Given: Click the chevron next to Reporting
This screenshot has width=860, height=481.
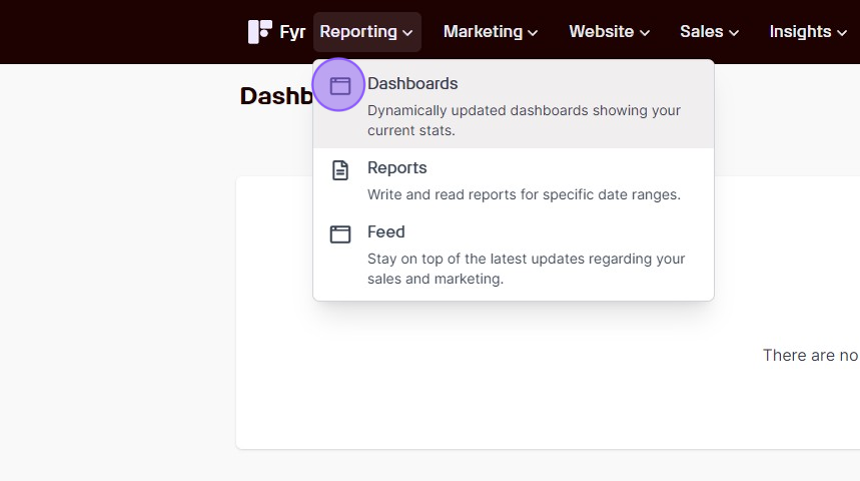Looking at the screenshot, I should coord(408,33).
